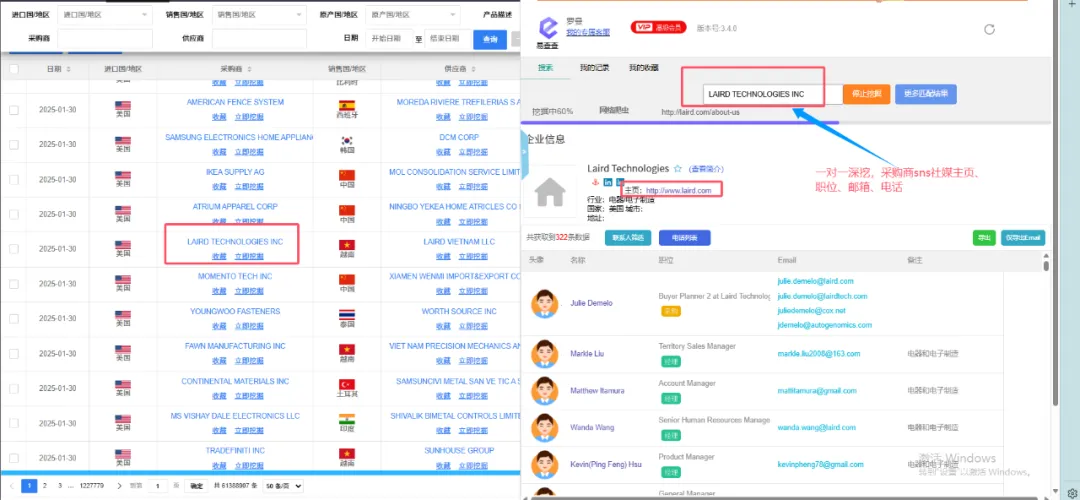Check the IKEA SUPPLY AG row checkbox

click(x=14, y=180)
